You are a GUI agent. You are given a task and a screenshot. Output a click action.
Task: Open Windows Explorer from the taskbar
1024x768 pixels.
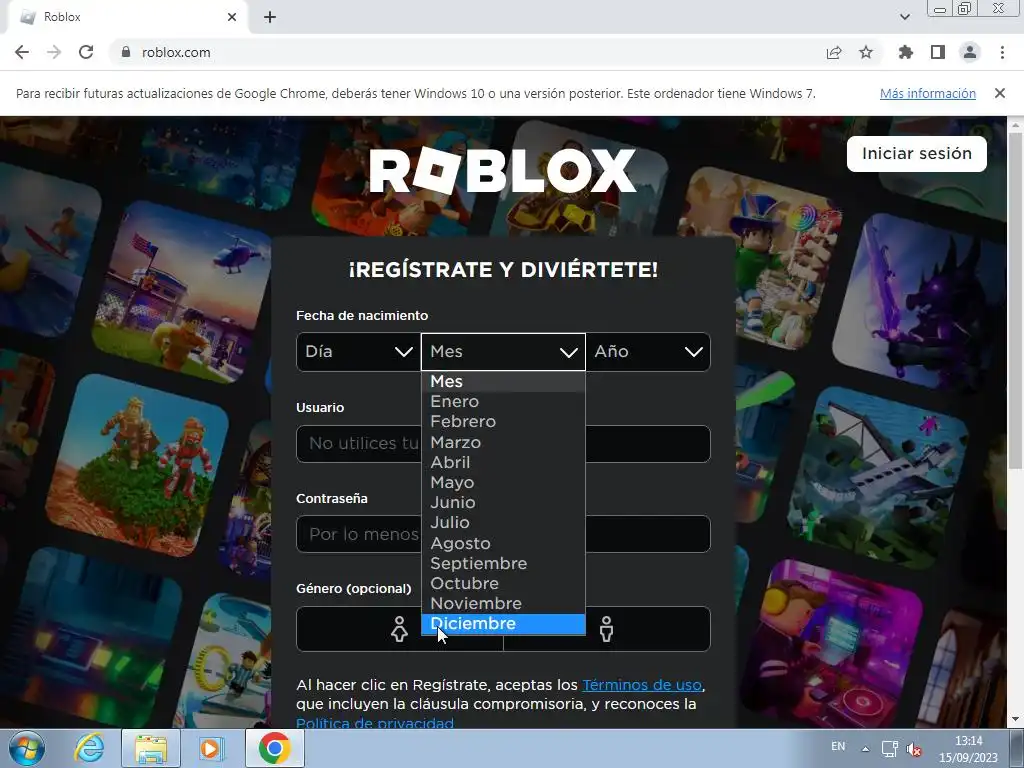point(151,748)
